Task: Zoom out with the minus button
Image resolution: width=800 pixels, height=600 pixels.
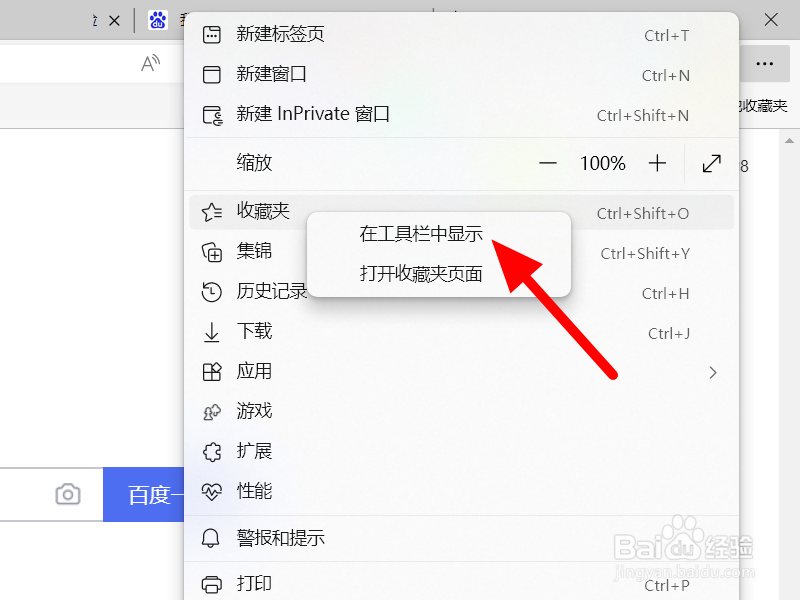Action: pos(548,163)
